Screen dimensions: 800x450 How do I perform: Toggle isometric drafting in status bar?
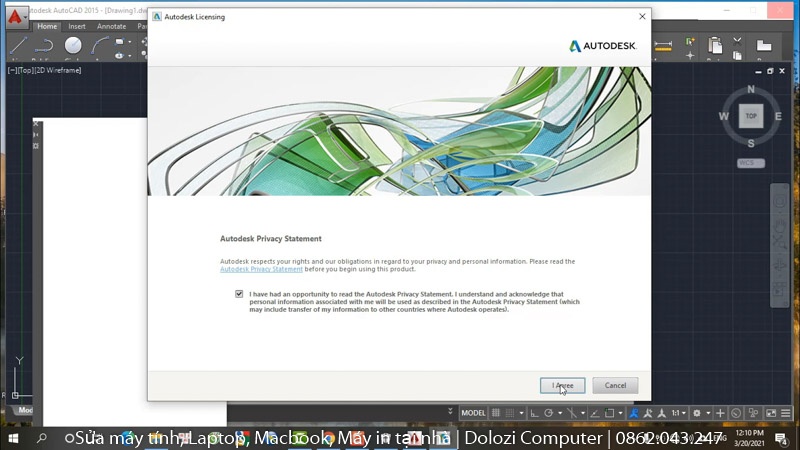click(572, 413)
